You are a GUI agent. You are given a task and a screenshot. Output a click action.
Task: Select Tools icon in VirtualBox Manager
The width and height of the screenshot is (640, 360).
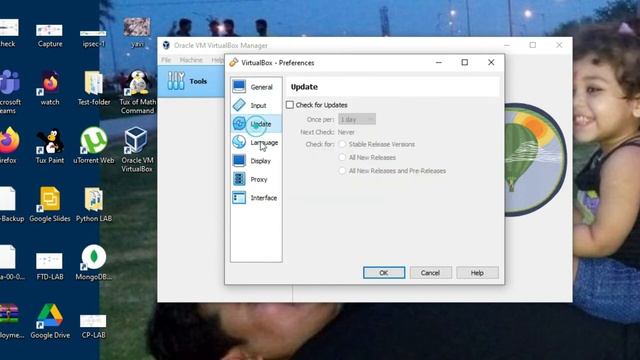[176, 81]
